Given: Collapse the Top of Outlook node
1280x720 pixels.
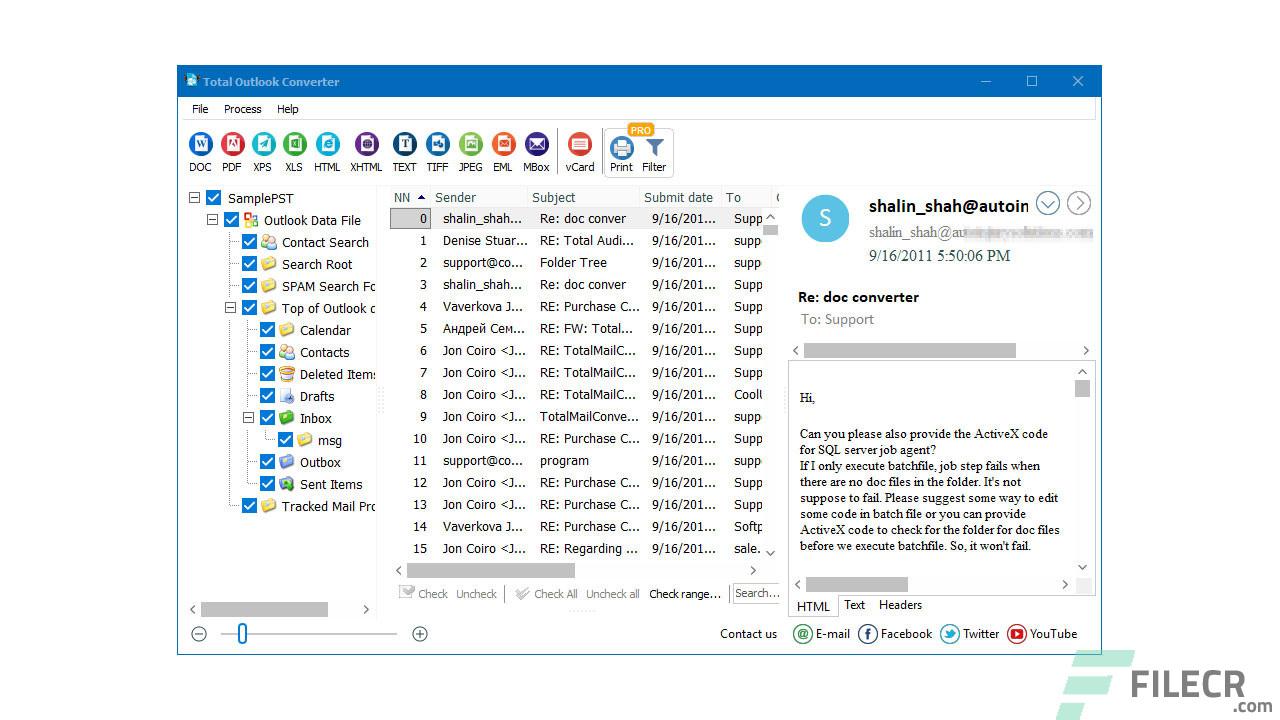Looking at the screenshot, I should point(230,308).
